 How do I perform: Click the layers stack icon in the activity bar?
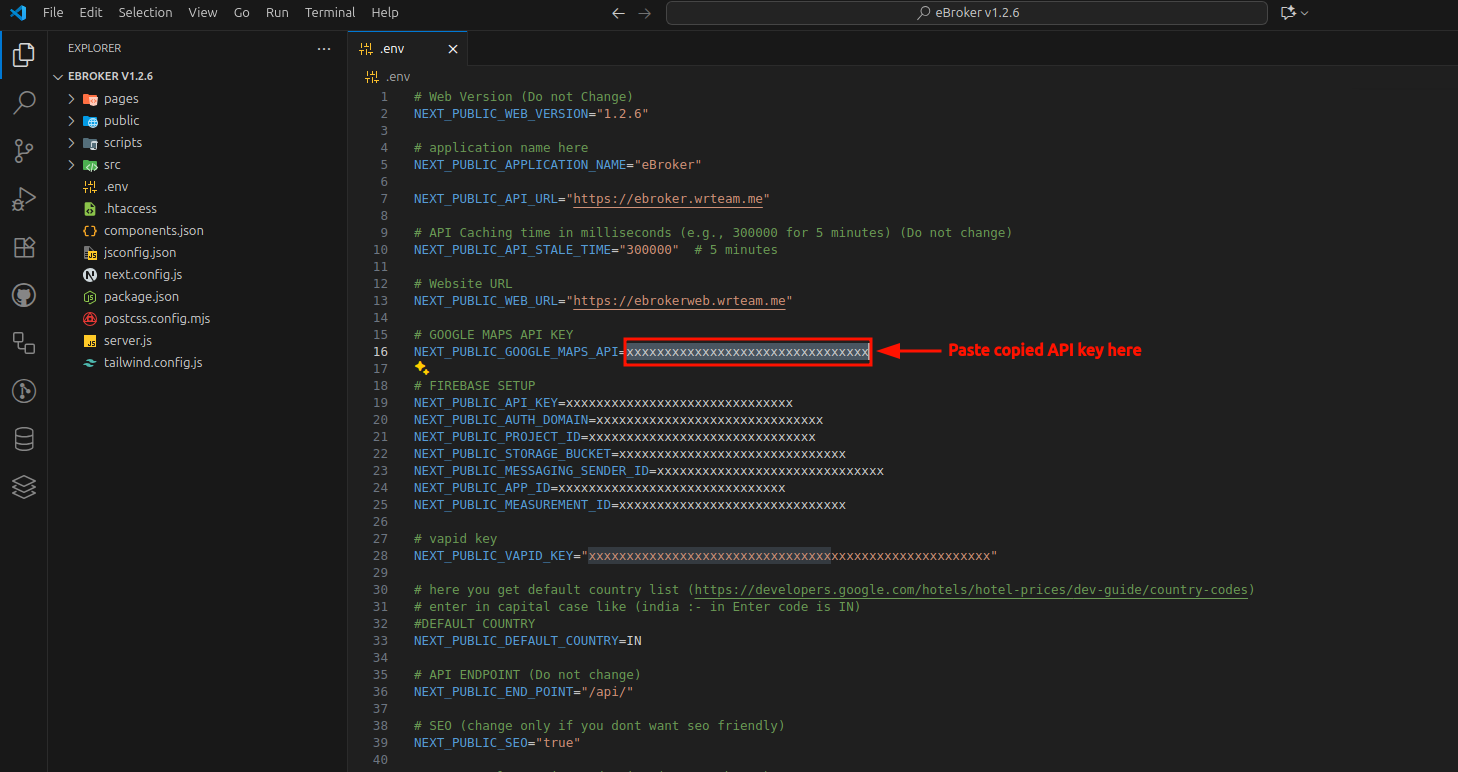point(24,487)
